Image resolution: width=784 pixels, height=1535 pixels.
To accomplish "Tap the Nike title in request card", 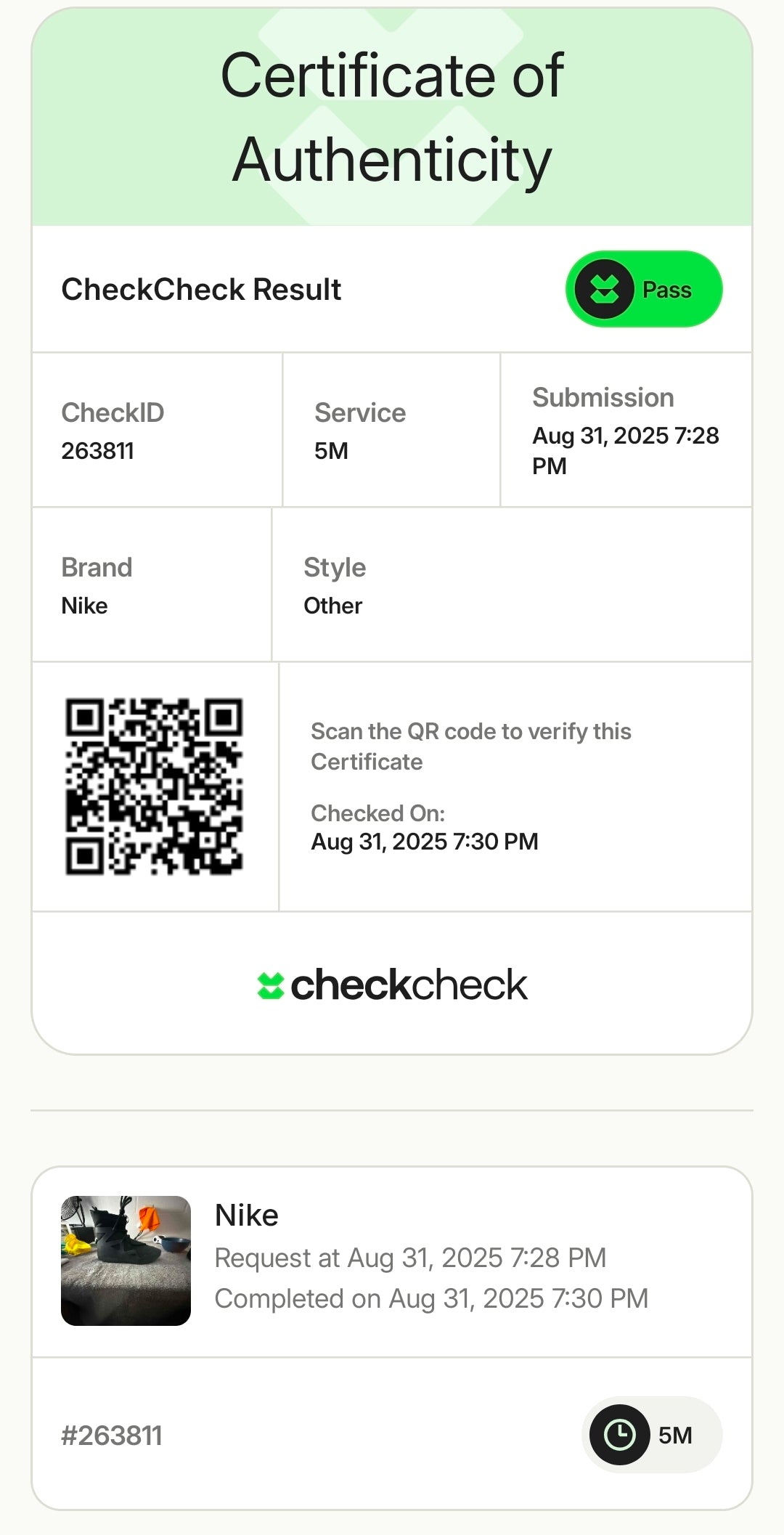I will click(247, 1215).
